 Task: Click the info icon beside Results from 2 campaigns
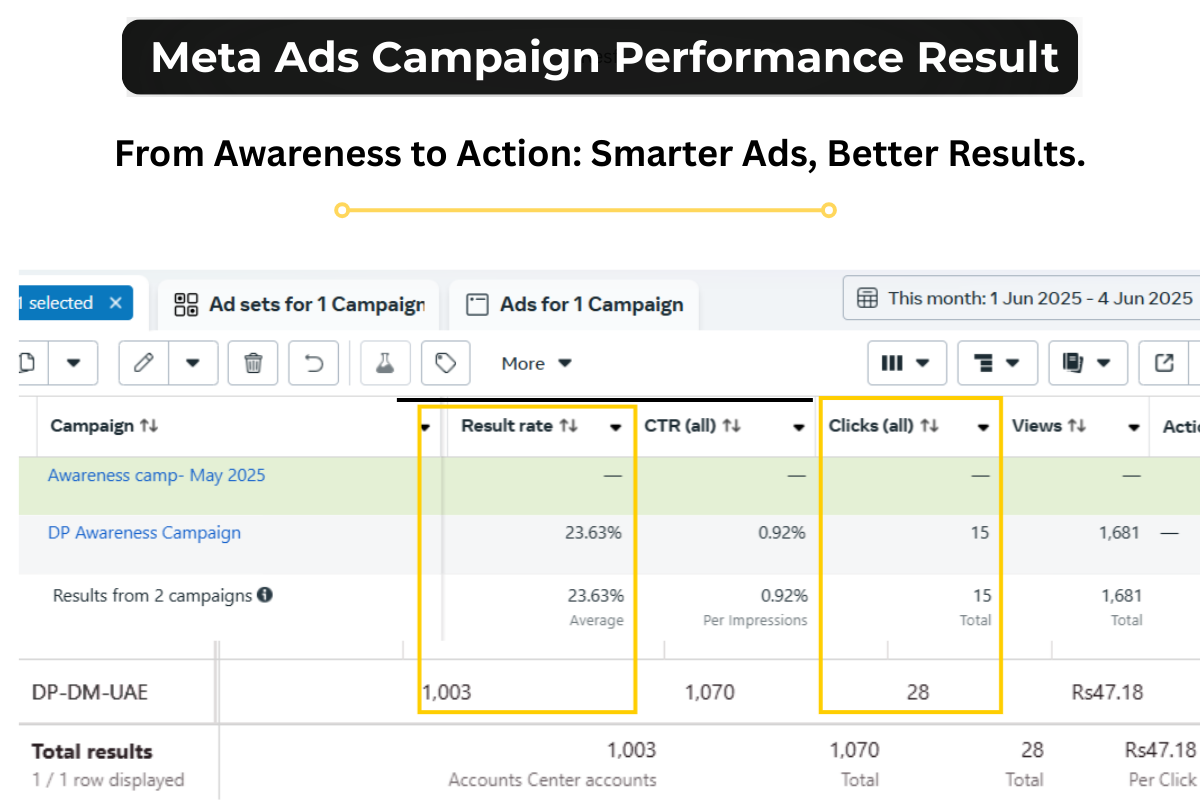pos(265,595)
